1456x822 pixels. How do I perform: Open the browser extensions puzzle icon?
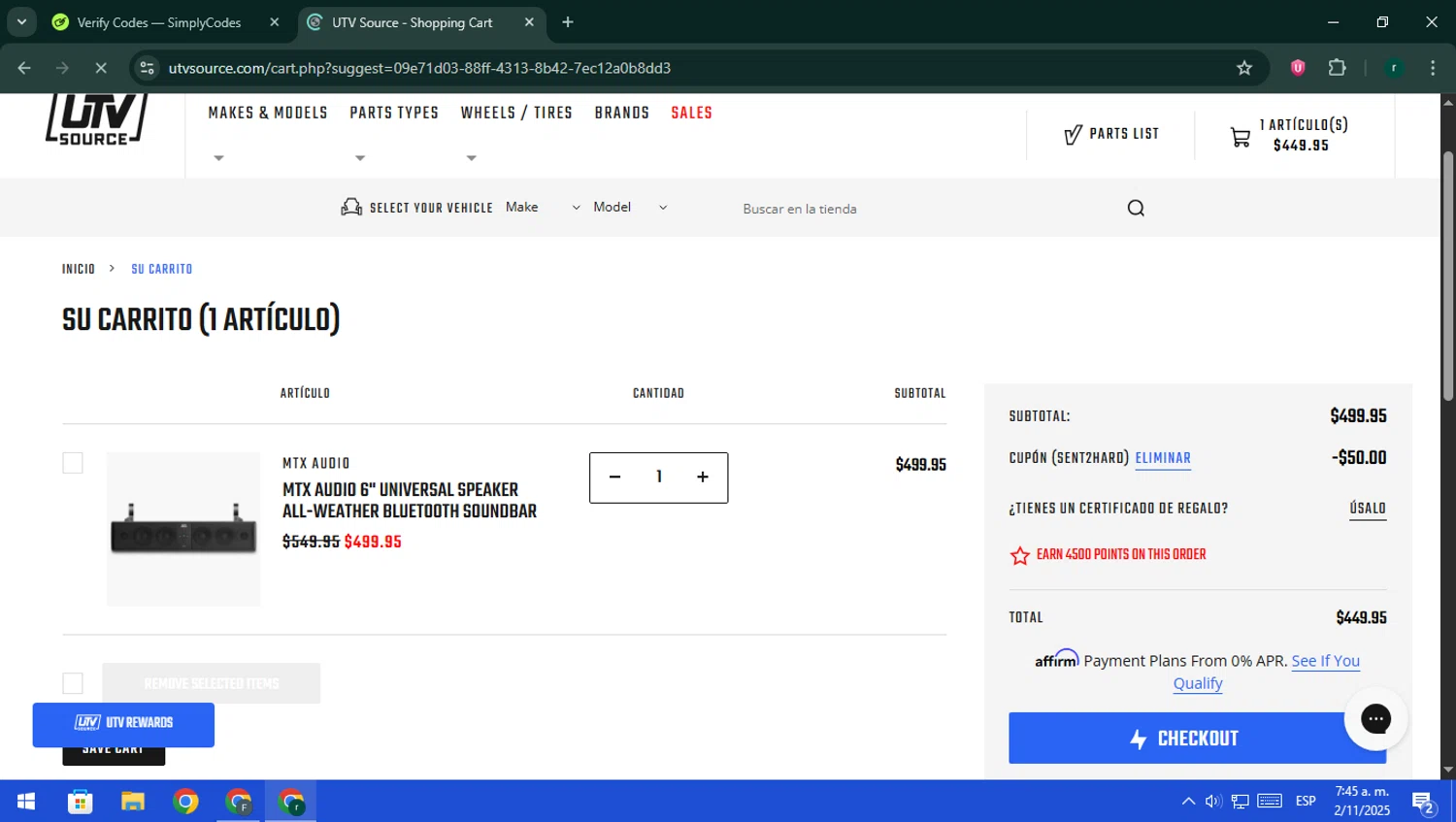1337,68
